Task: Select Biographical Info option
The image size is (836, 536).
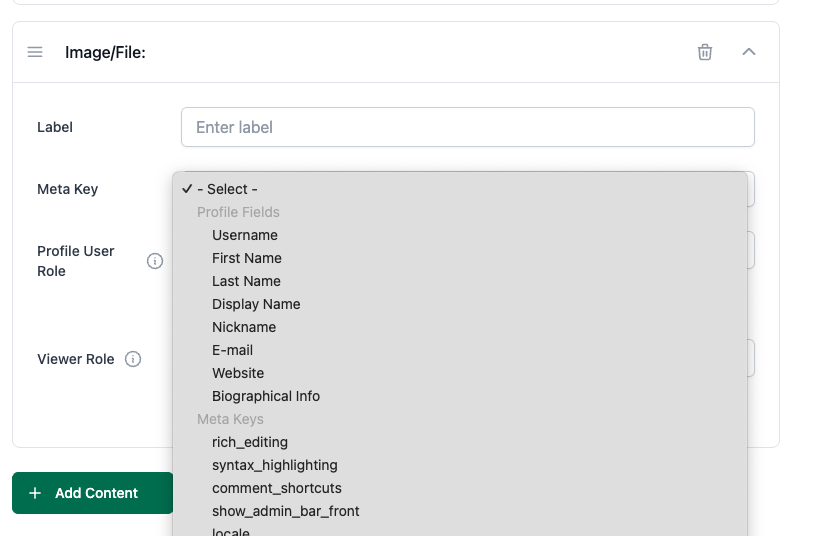Action: pos(460,396)
